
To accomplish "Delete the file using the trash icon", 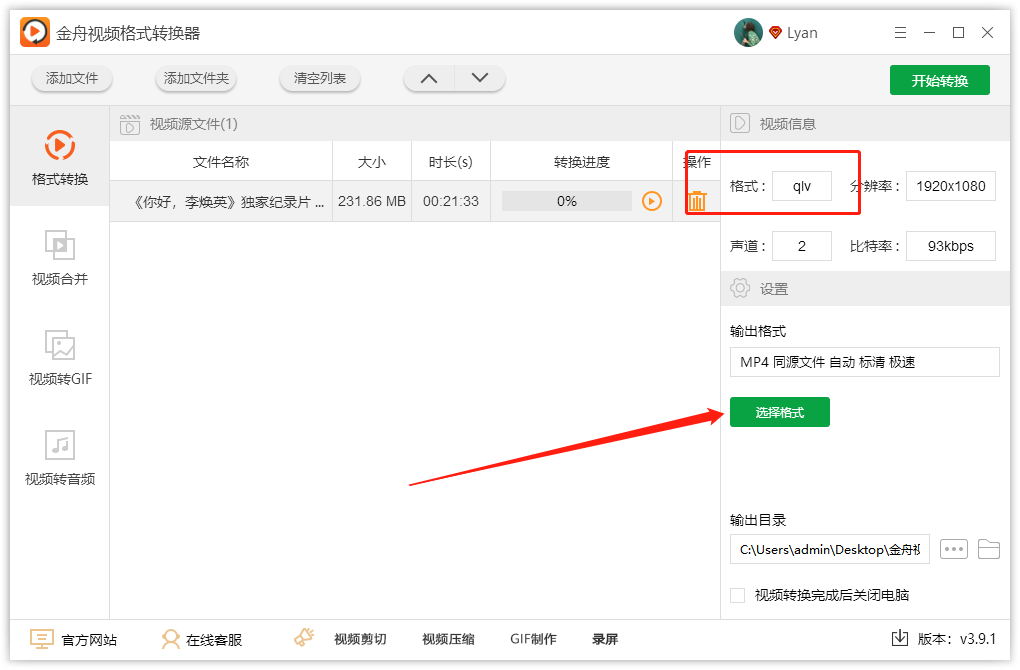I will point(697,200).
